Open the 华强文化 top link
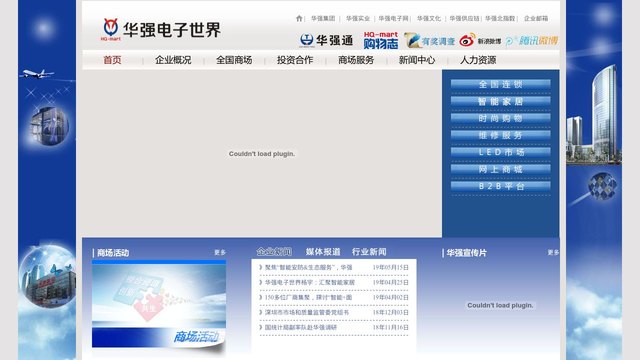Screen dimensions: 640x360 [x=429, y=18]
